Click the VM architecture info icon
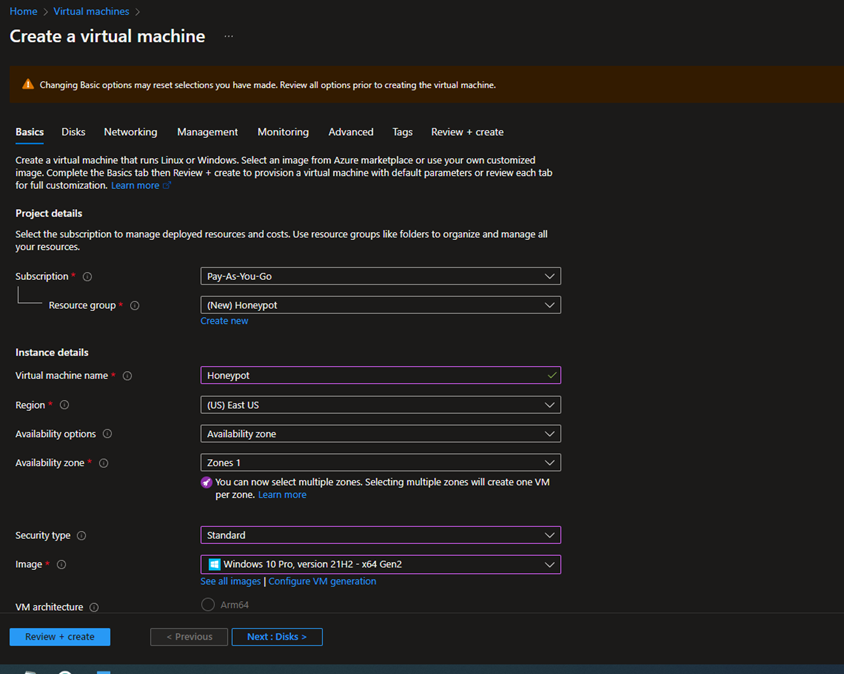This screenshot has width=844, height=674. [x=93, y=607]
